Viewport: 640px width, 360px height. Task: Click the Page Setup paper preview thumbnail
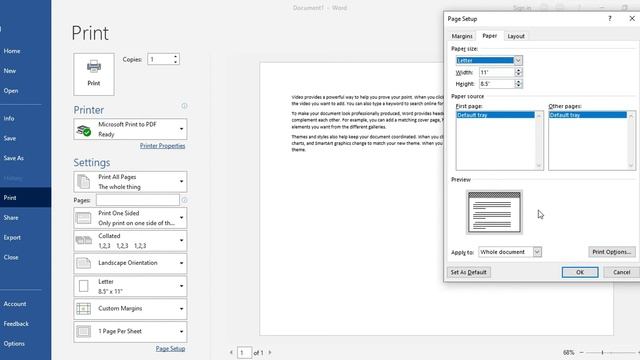(x=494, y=212)
